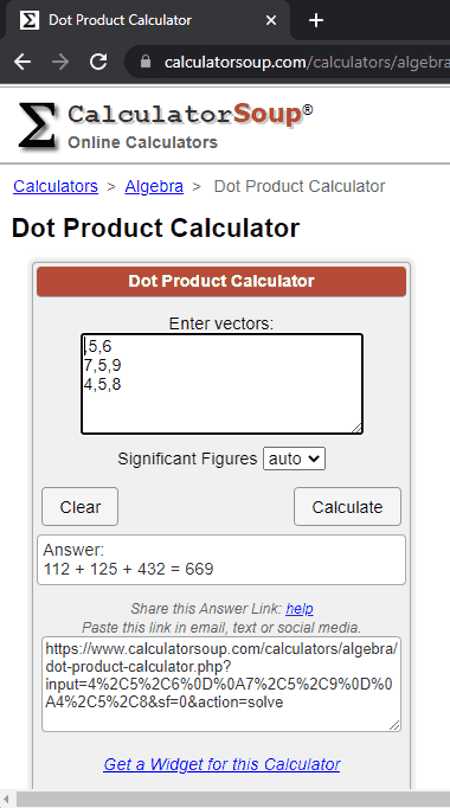Reload the page with refresh icon

click(x=98, y=62)
